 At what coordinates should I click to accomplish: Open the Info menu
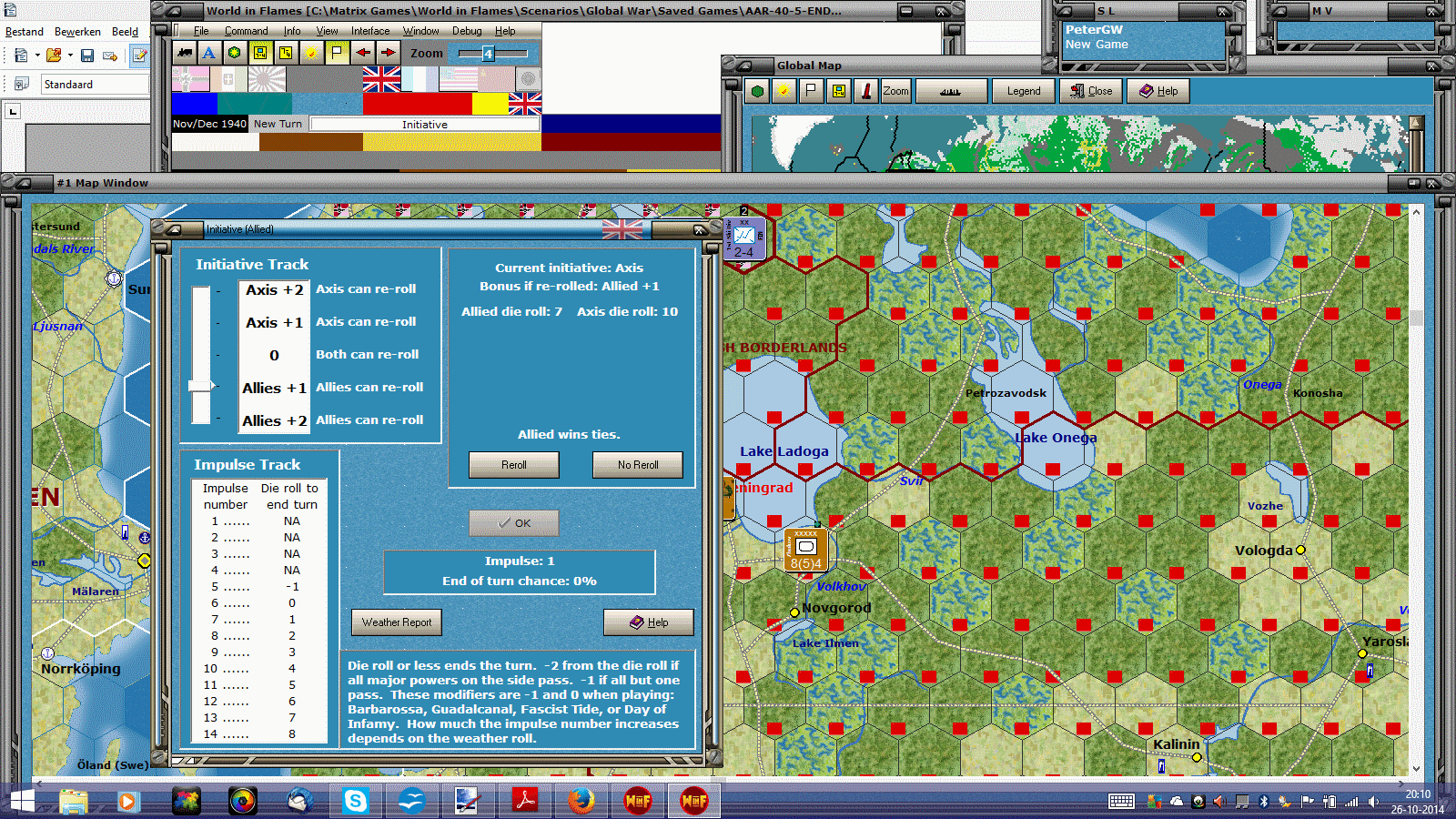[291, 31]
